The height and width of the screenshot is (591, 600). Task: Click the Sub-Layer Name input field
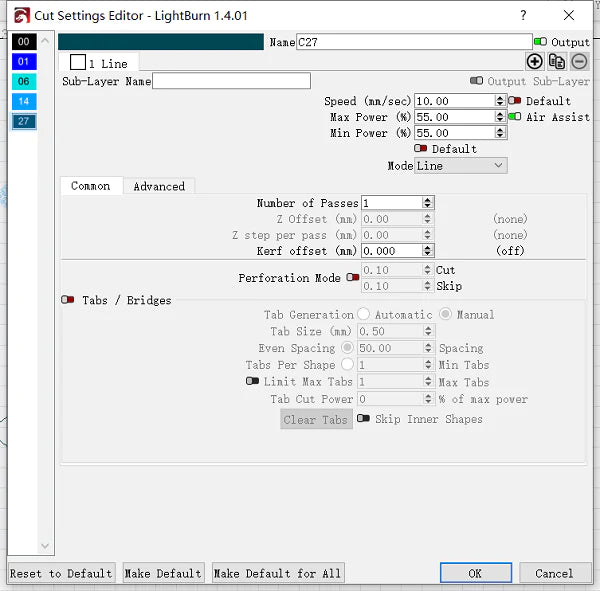(231, 81)
